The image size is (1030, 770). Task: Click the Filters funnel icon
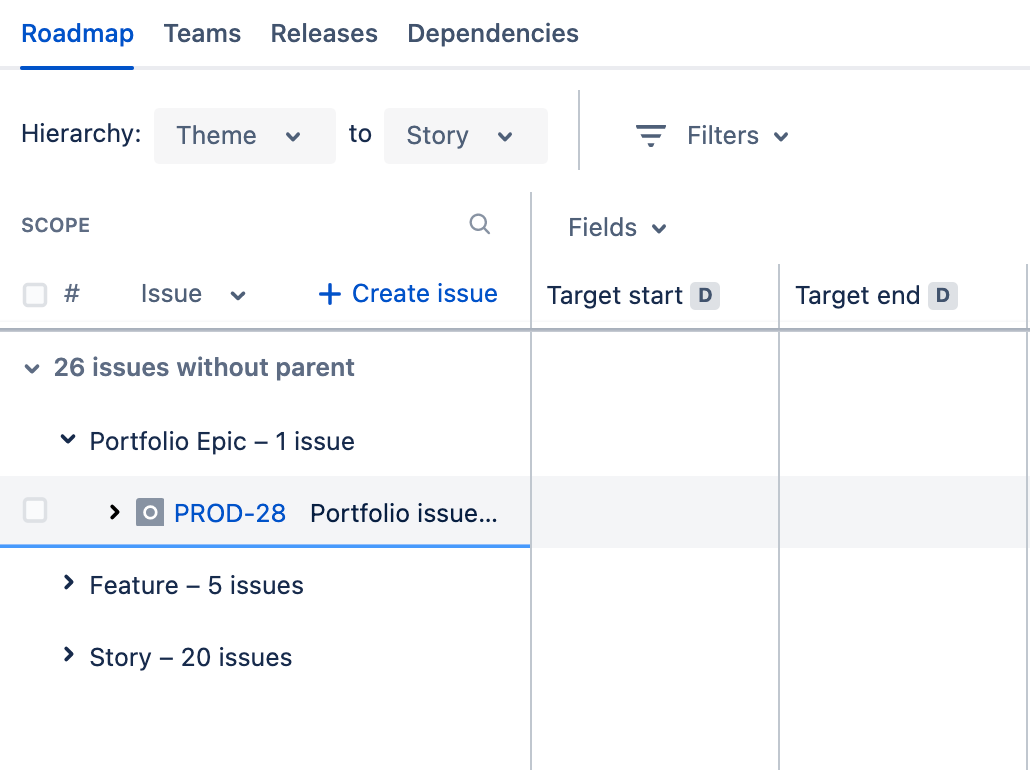pos(651,136)
